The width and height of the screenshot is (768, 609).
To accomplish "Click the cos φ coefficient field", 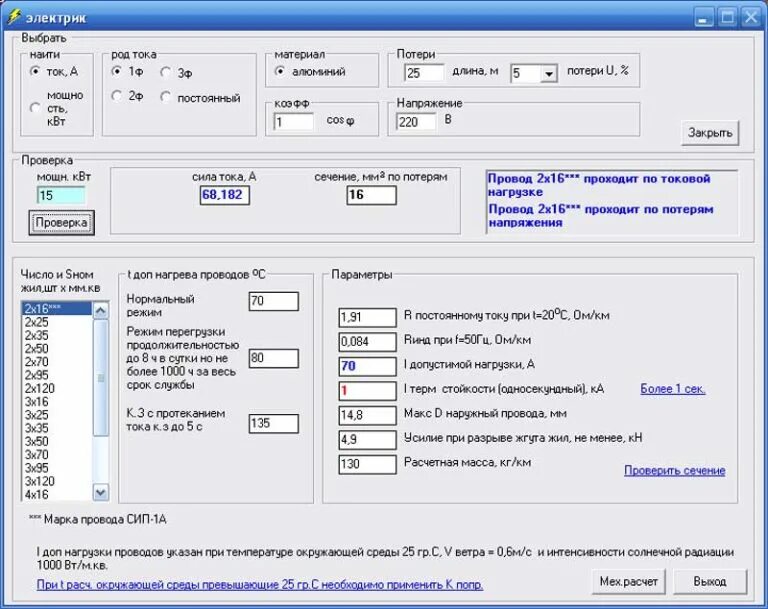I will tap(293, 122).
